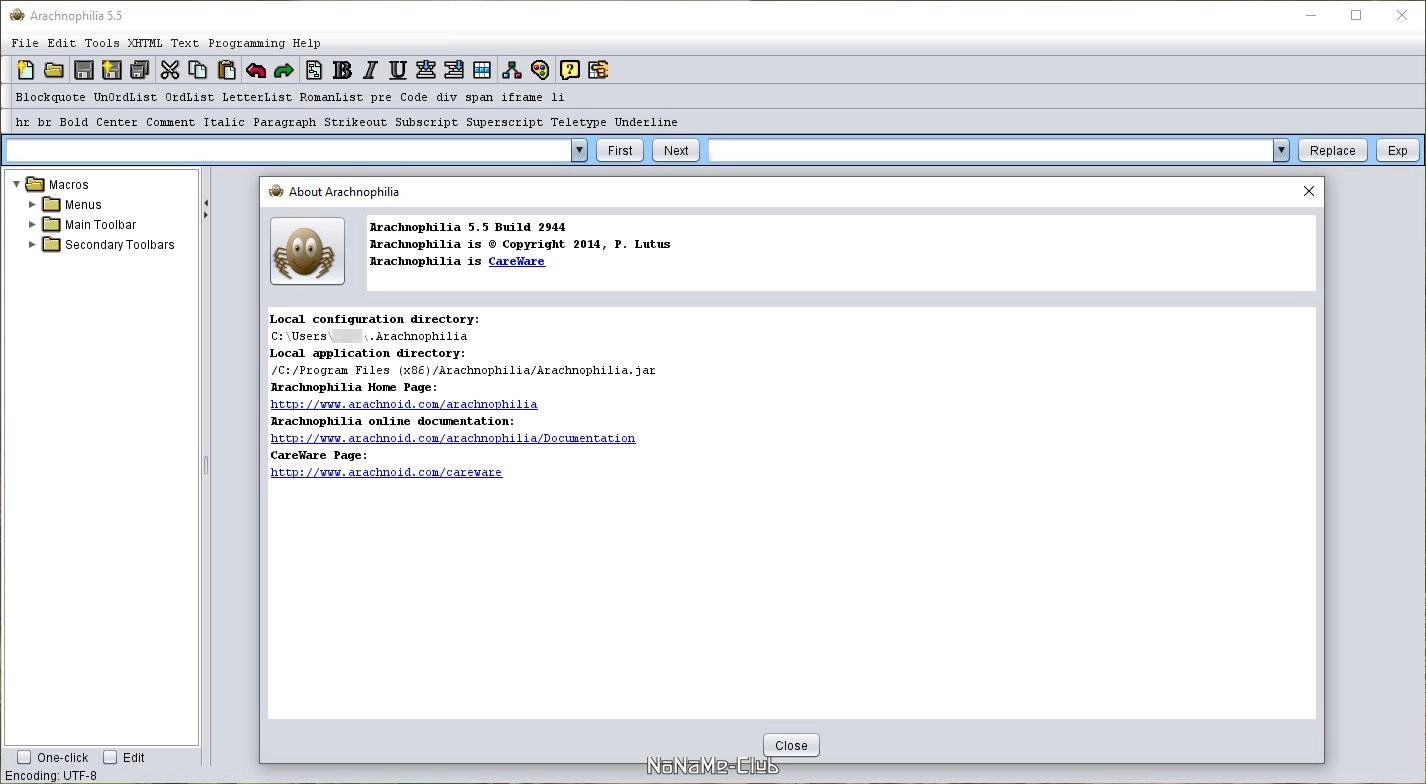Open the Programming menu
The width and height of the screenshot is (1426, 784).
[247, 43]
